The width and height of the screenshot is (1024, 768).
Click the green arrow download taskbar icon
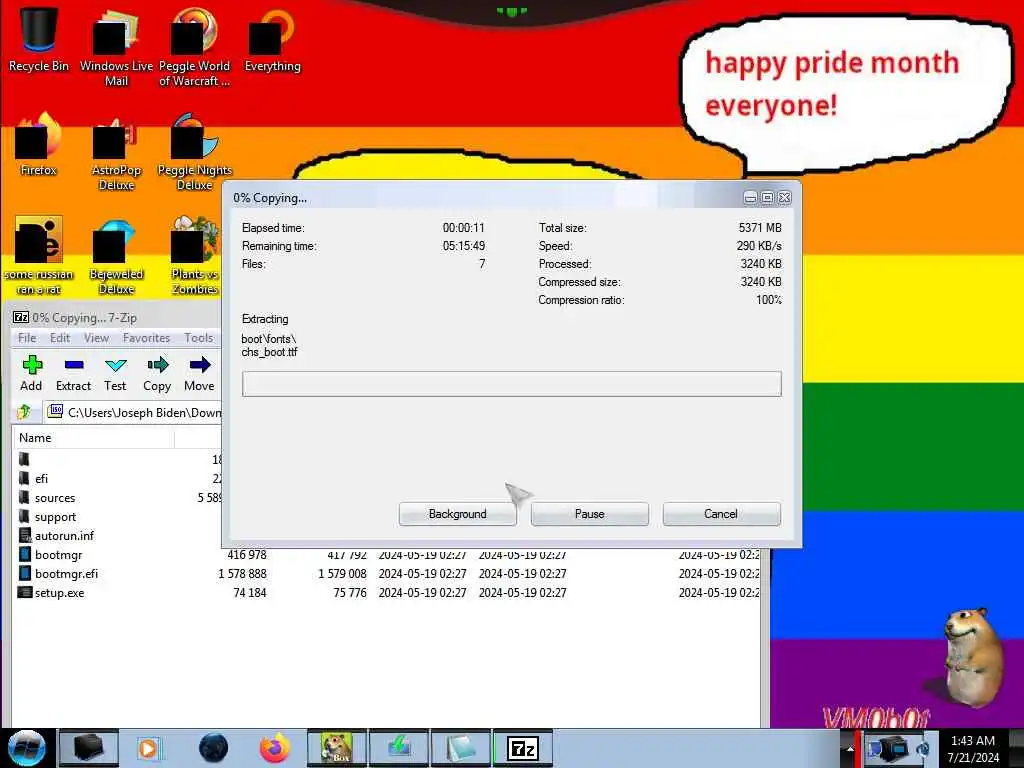point(398,748)
